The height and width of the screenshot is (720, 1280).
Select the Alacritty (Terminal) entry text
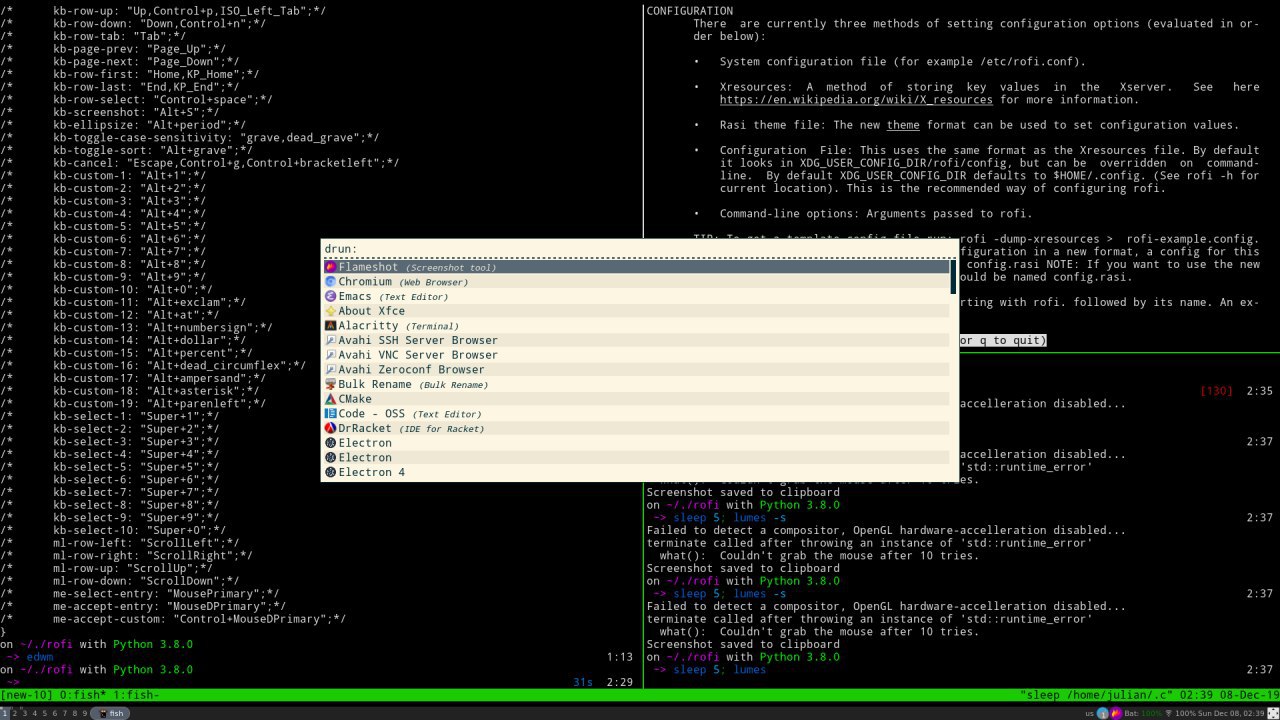click(399, 326)
